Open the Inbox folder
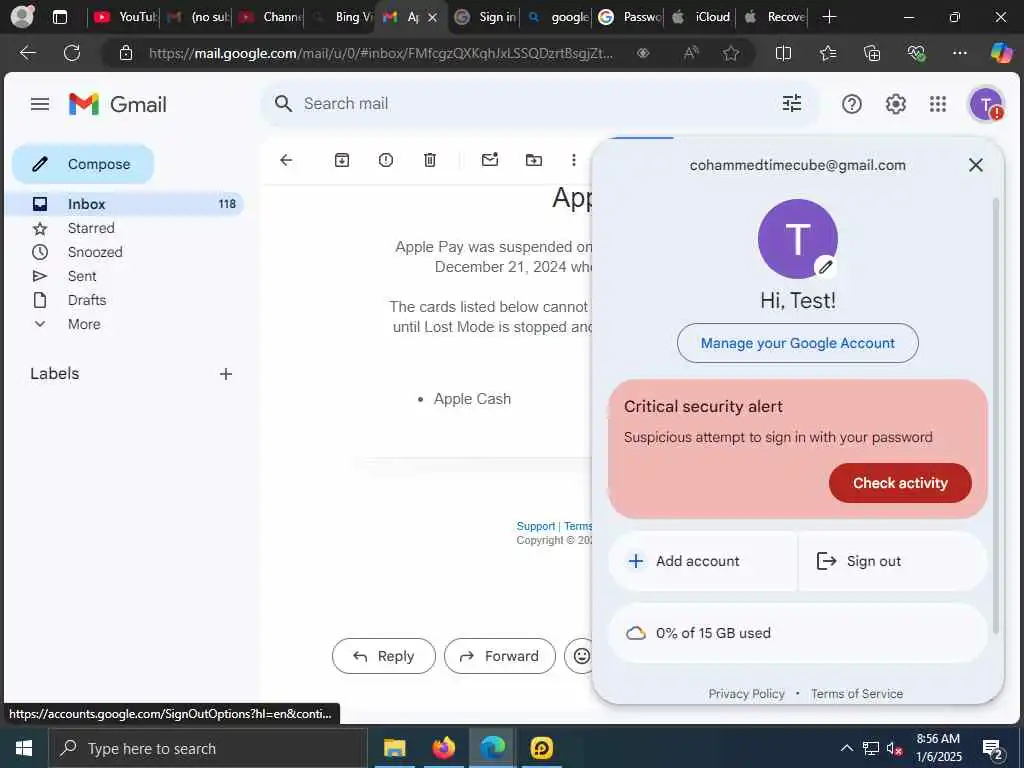Viewport: 1024px width, 768px height. point(124,204)
